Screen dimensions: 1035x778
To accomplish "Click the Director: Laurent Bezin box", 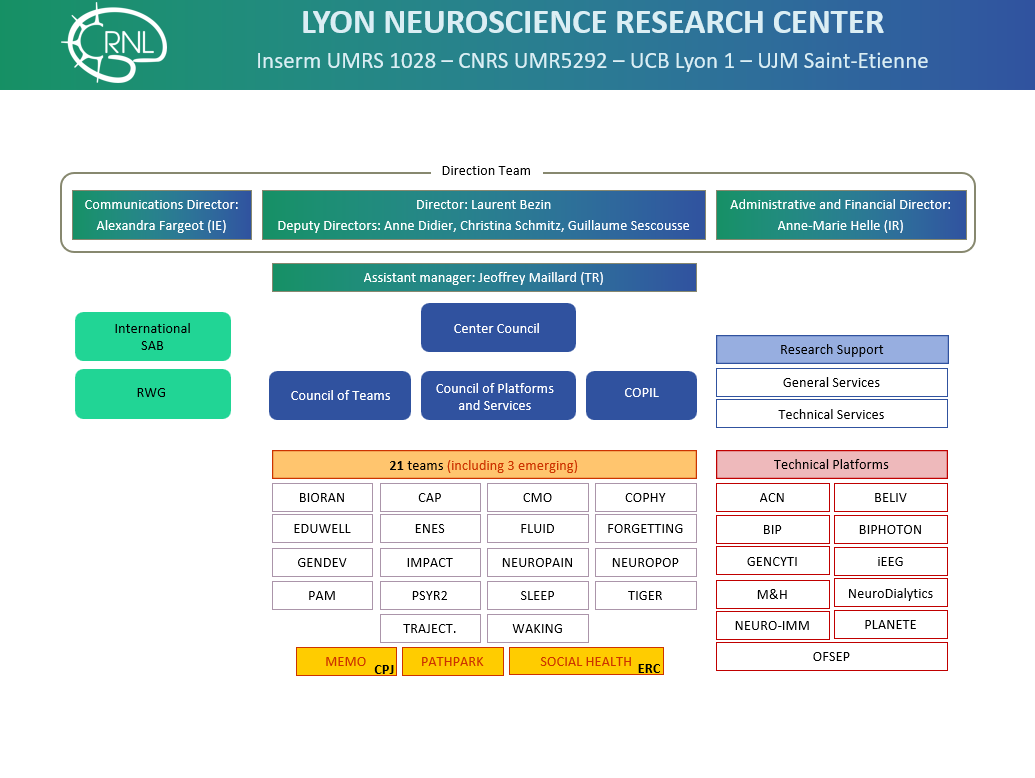I will (484, 214).
